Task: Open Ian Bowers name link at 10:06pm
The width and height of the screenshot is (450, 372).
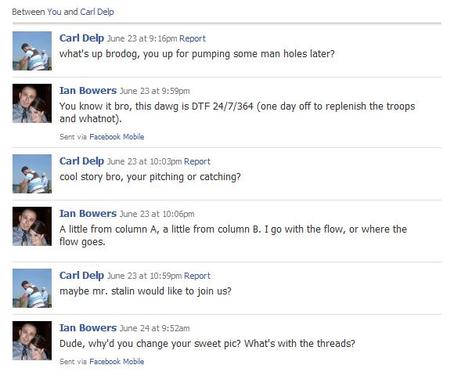Action: click(x=88, y=214)
